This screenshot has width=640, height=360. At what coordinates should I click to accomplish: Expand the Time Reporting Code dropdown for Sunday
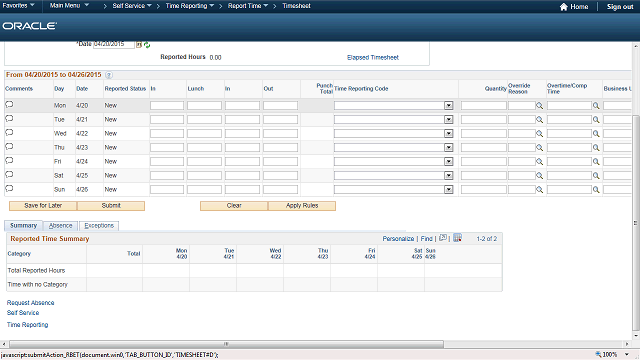(x=449, y=189)
